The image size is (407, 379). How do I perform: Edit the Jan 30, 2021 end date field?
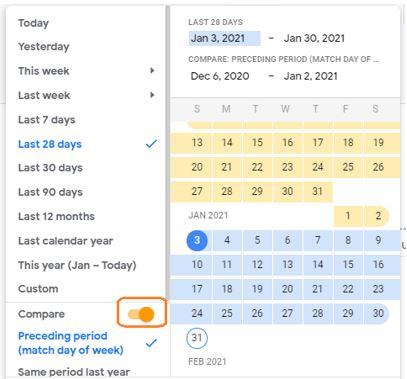(314, 38)
